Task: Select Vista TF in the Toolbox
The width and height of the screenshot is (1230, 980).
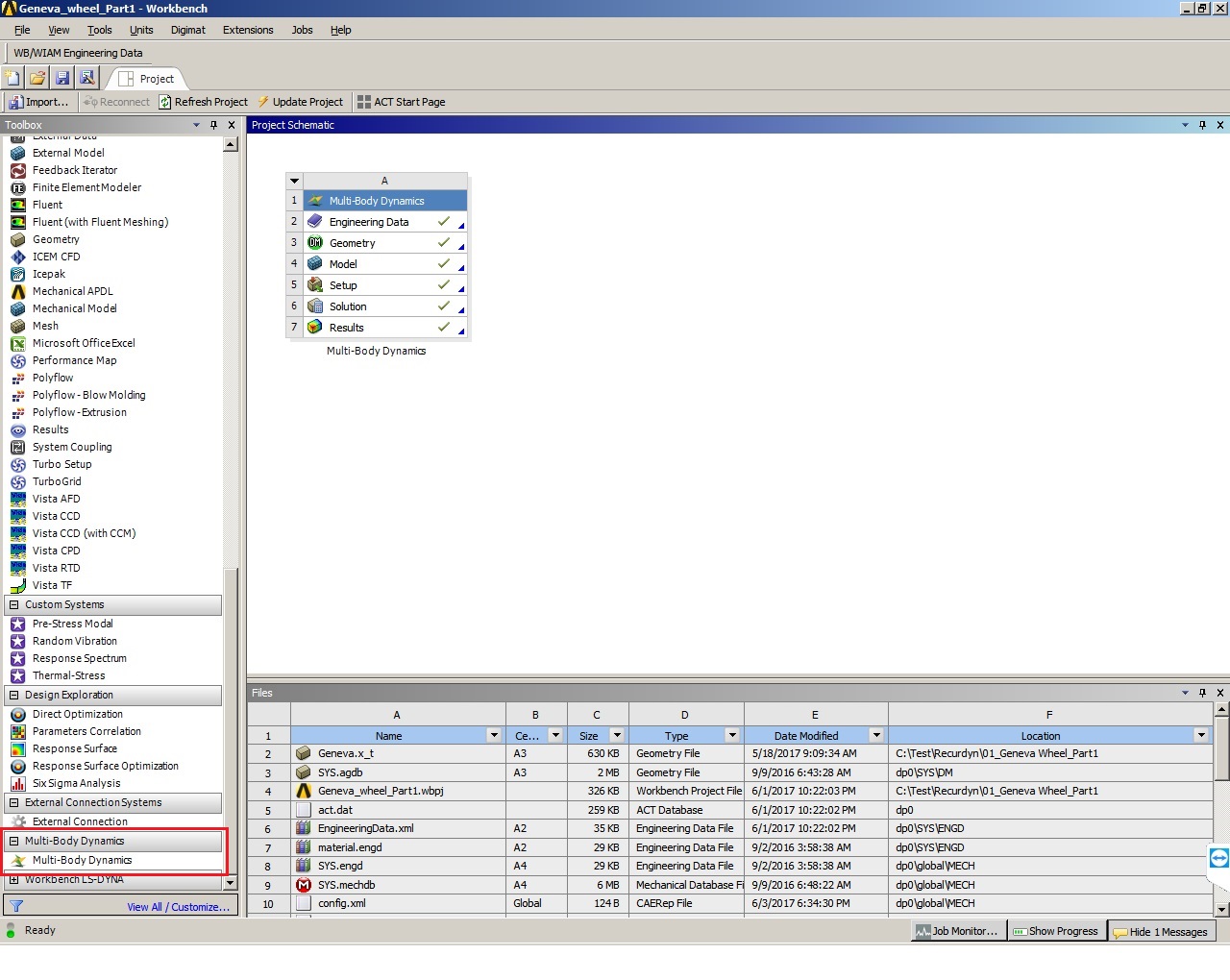Action: coord(52,585)
